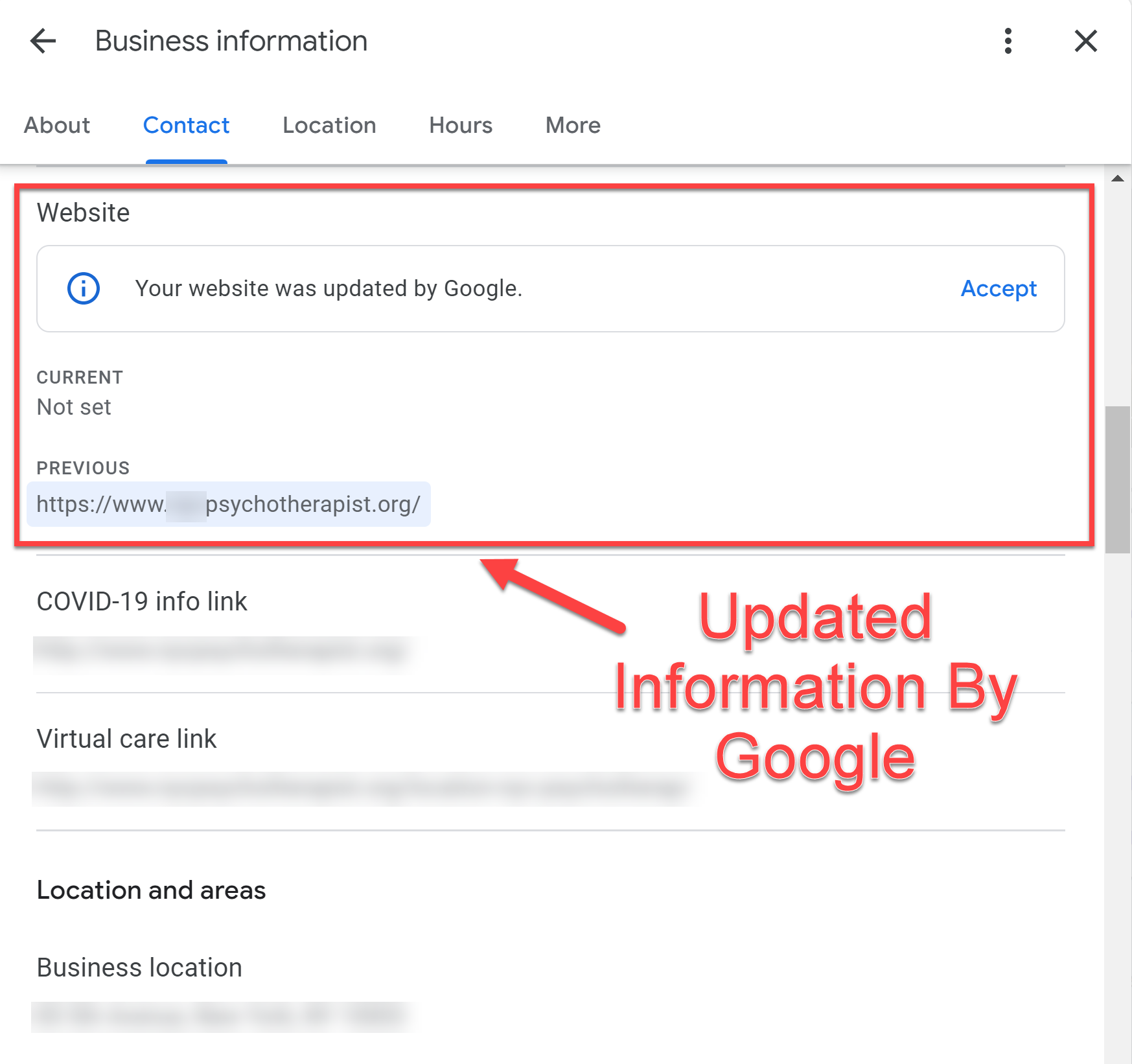Open the Location tab
This screenshot has height=1064, width=1132.
(329, 125)
